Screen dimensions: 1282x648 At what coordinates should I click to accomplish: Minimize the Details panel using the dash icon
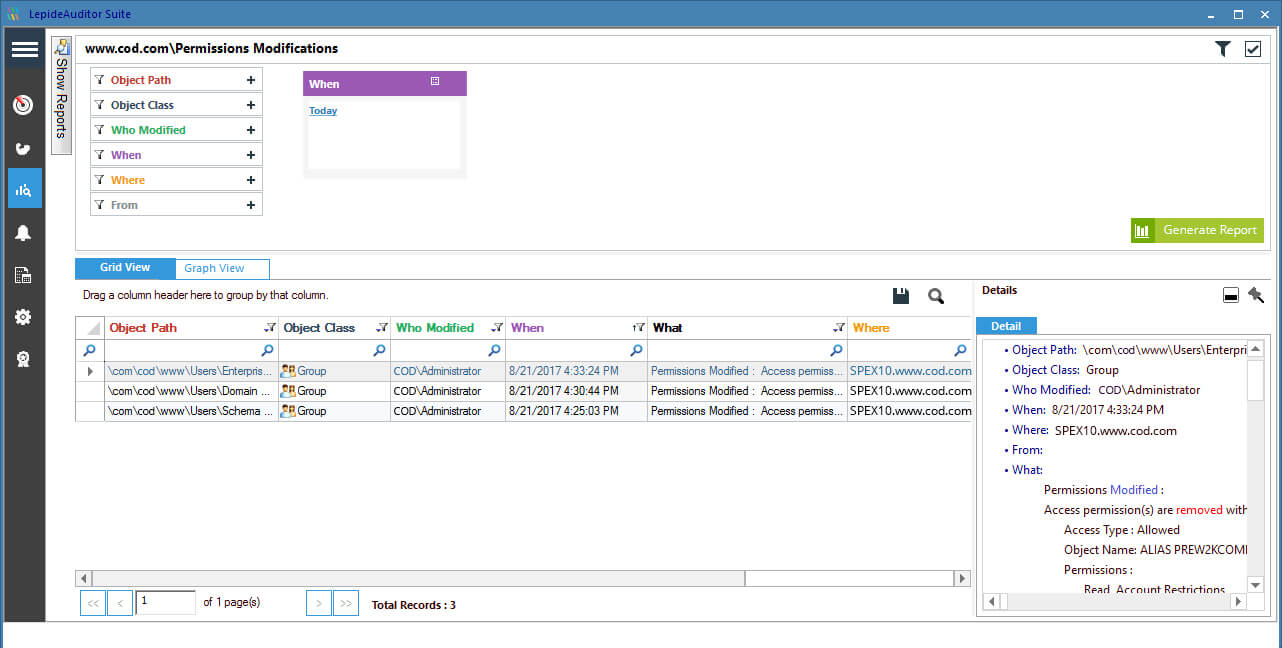coord(1231,295)
